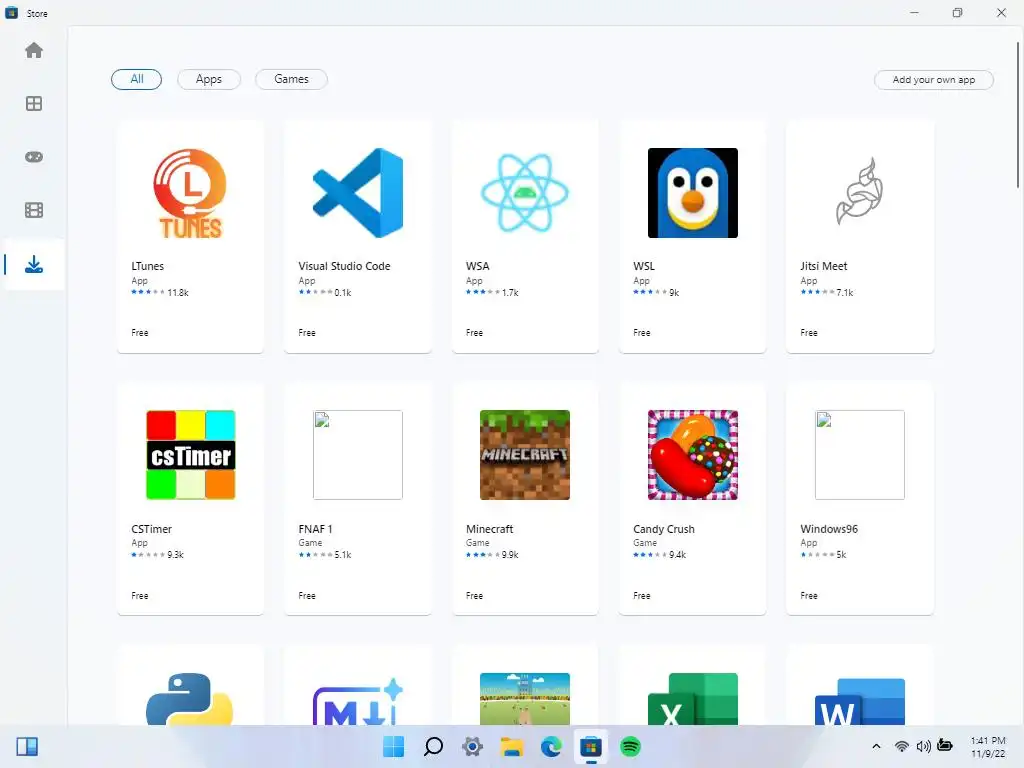Open the Home page in the sidebar

click(34, 50)
